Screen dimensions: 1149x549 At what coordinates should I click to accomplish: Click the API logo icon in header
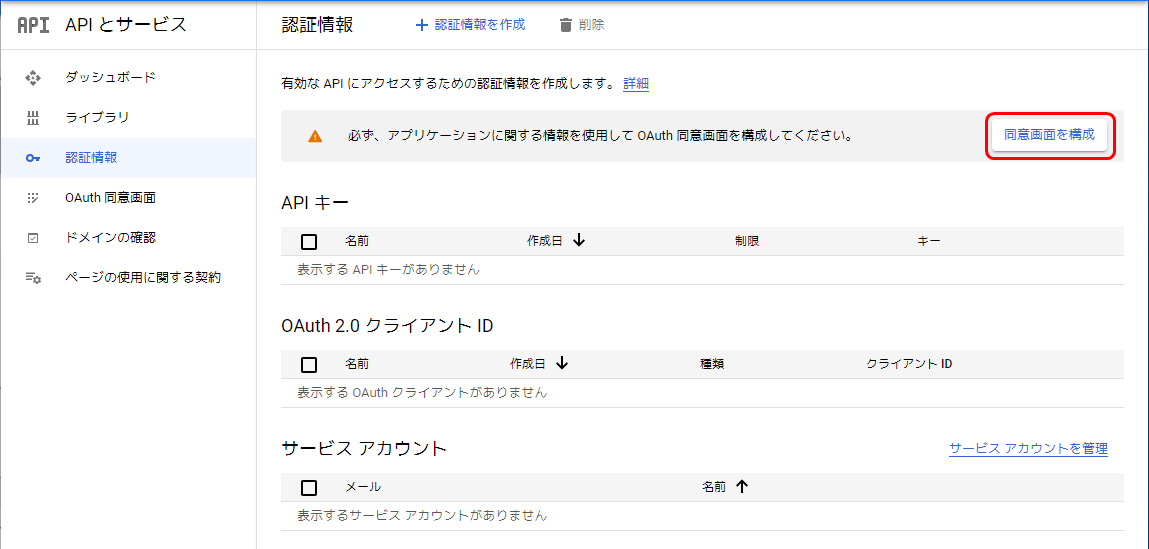pyautogui.click(x=33, y=25)
